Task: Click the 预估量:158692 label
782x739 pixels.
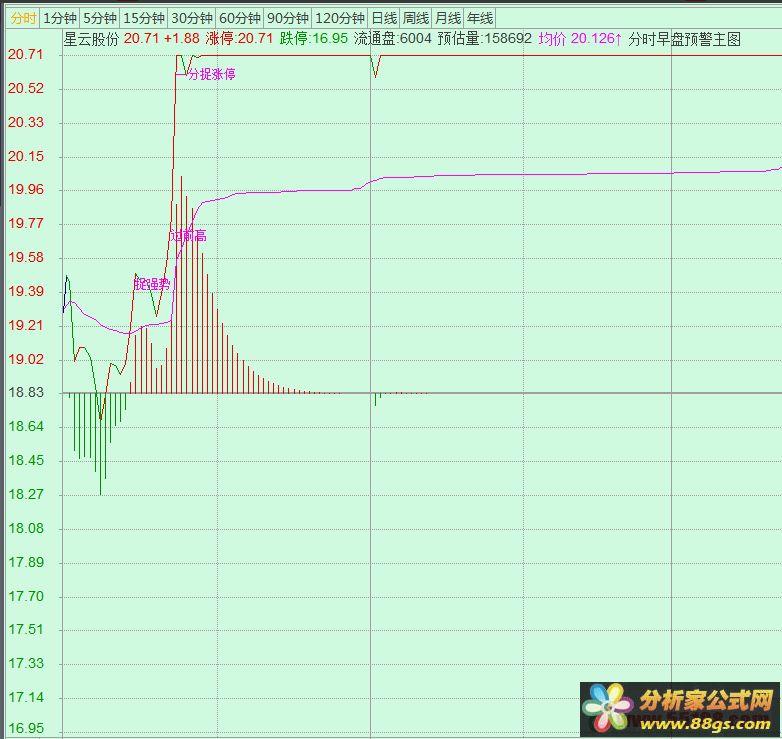Action: tap(485, 38)
